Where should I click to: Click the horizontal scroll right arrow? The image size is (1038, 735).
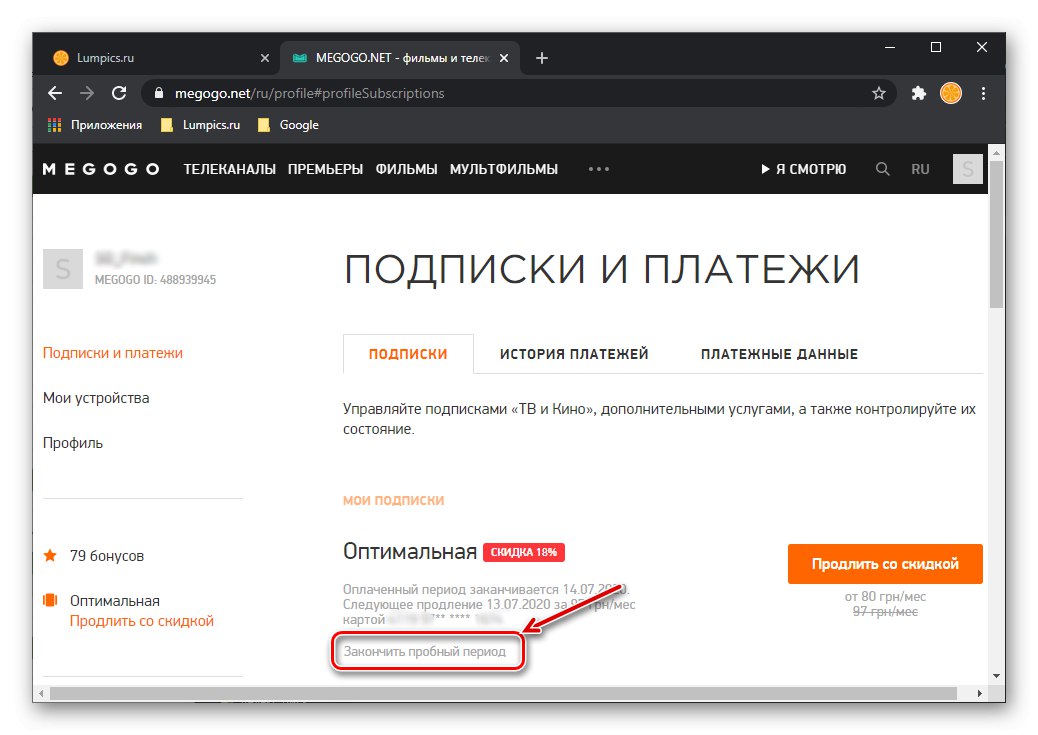coord(980,693)
